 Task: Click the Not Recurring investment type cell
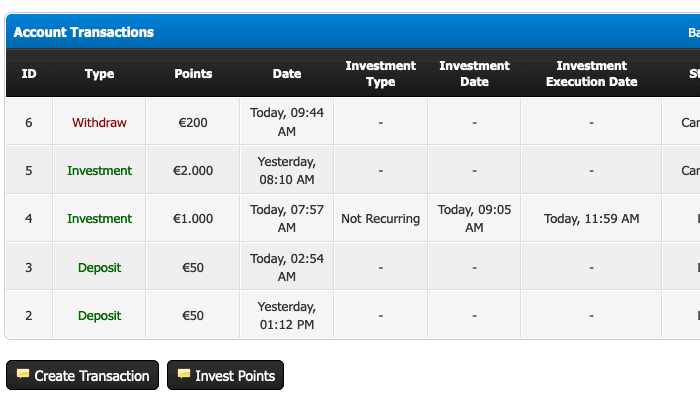click(380, 218)
